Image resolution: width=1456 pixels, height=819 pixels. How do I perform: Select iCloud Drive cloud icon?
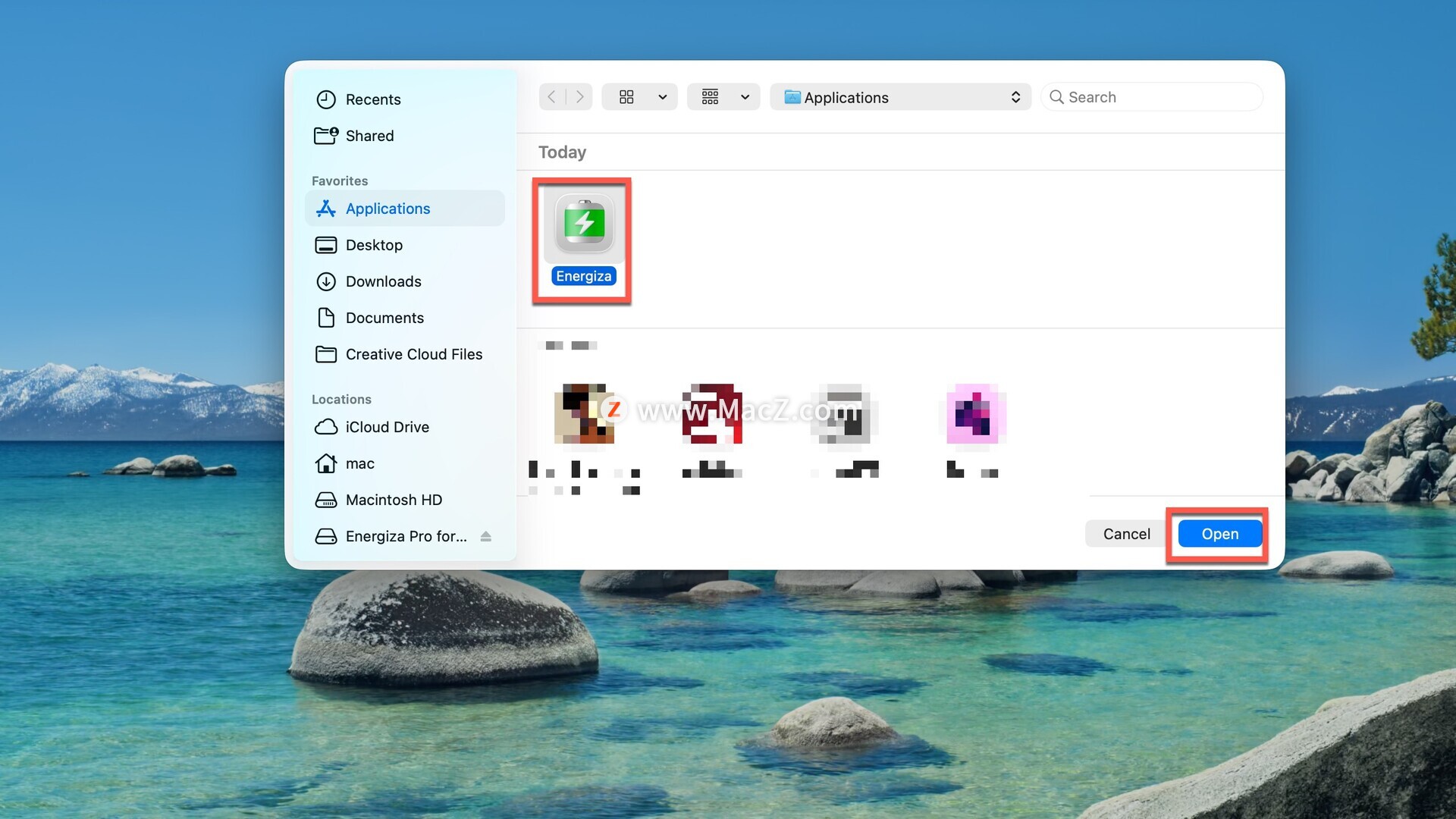326,427
